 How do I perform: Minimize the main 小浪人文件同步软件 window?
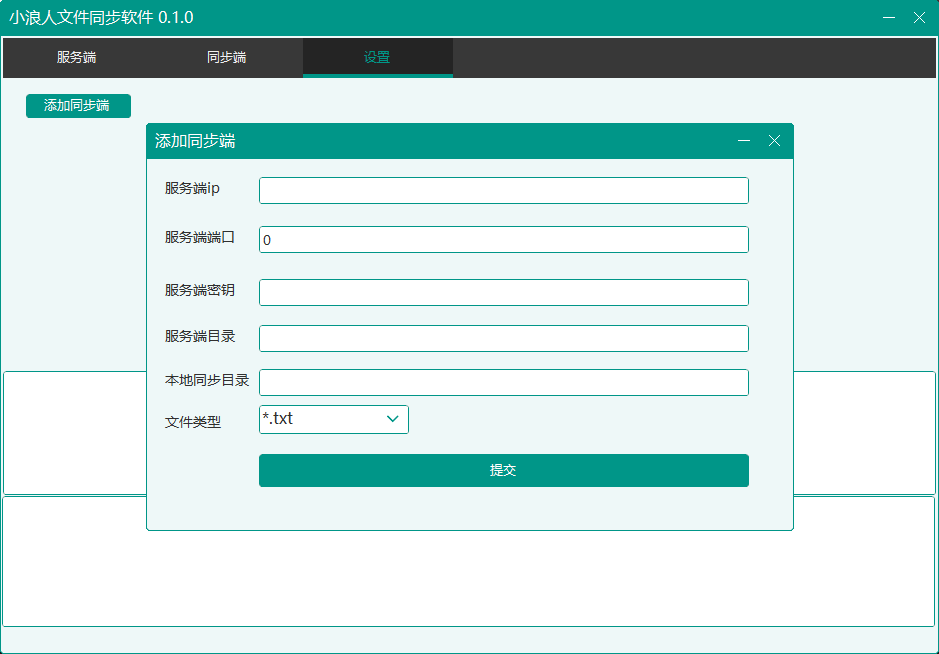pos(889,18)
